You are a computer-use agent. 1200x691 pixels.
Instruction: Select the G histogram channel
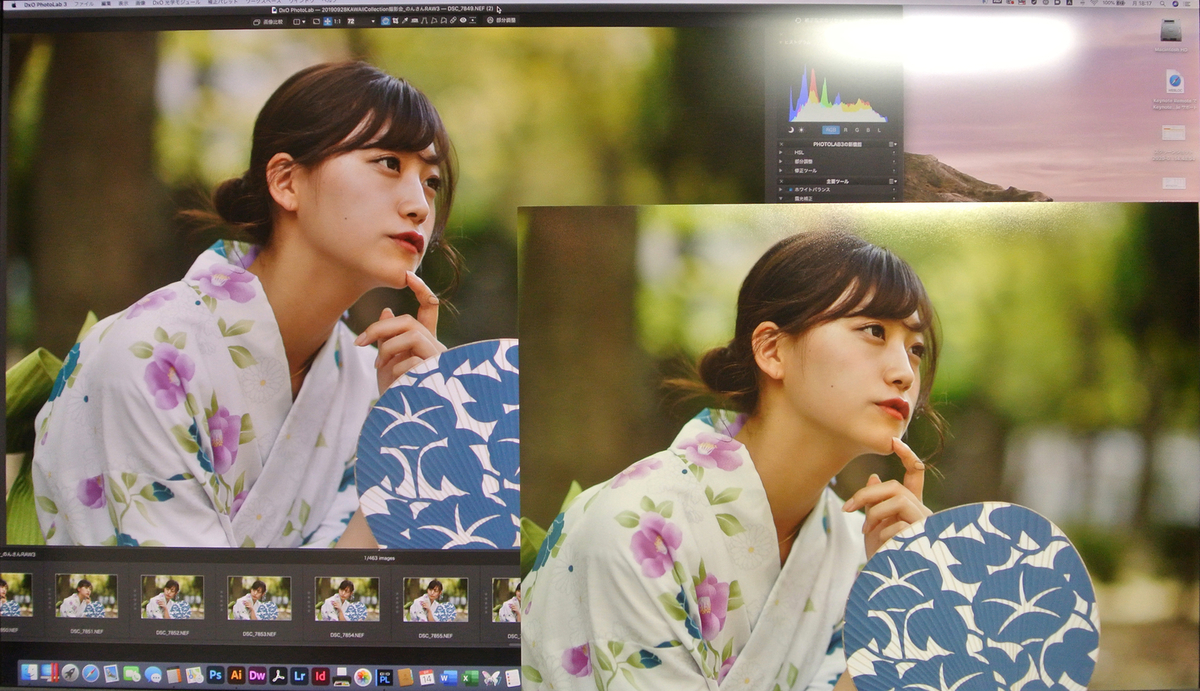(x=857, y=130)
